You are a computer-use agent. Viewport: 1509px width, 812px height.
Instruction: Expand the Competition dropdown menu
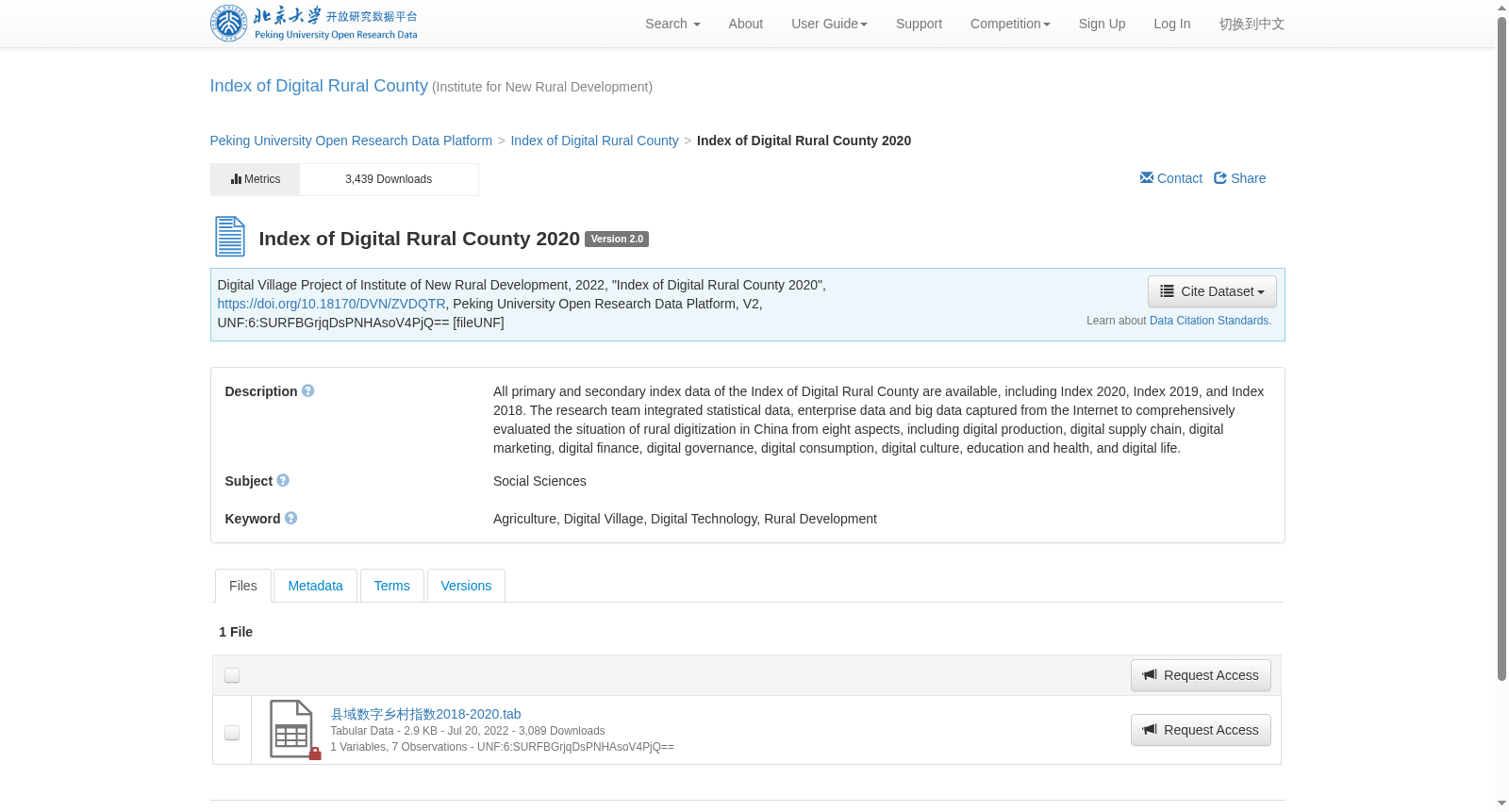(1010, 24)
